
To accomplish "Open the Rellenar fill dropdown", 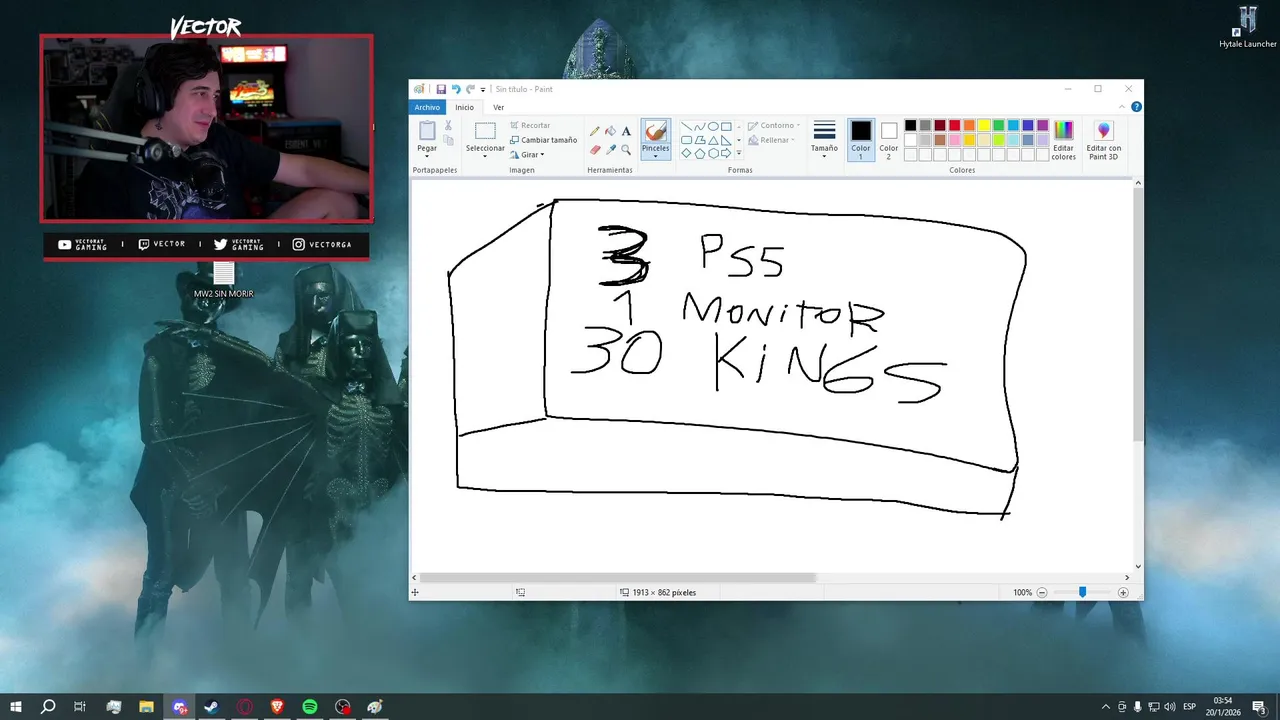I will click(770, 140).
